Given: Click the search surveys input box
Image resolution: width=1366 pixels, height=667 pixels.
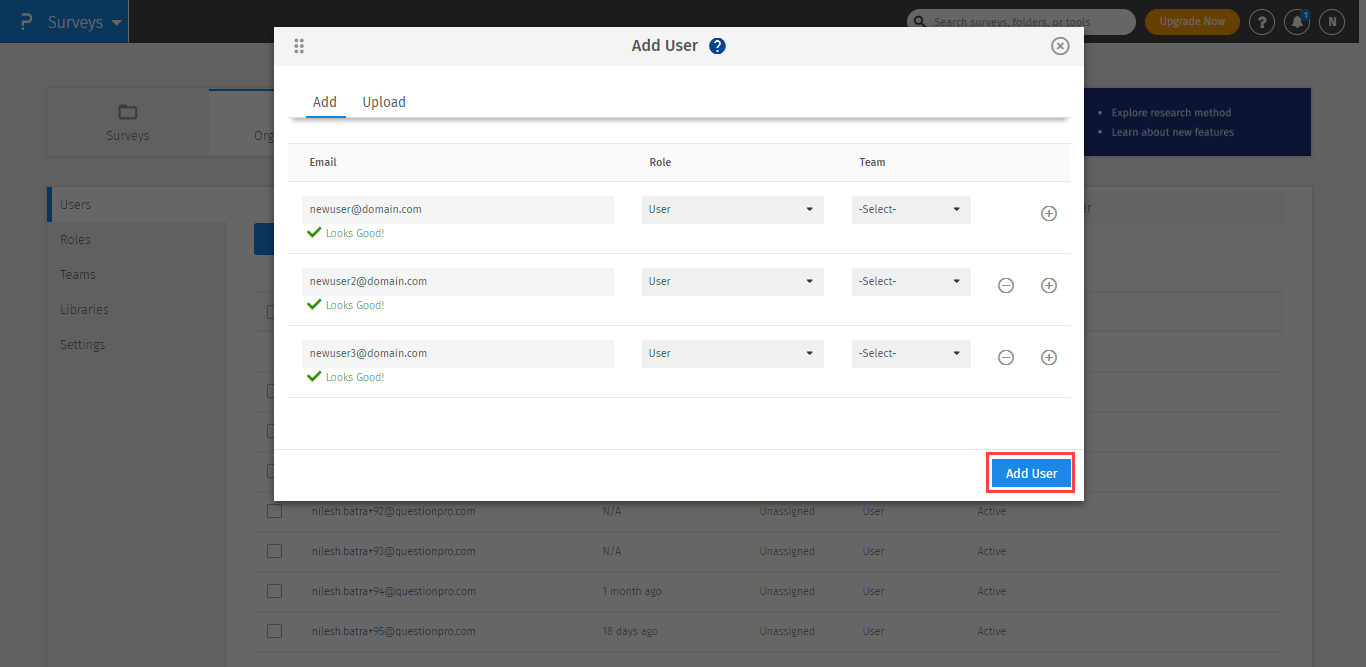Looking at the screenshot, I should pos(1021,22).
